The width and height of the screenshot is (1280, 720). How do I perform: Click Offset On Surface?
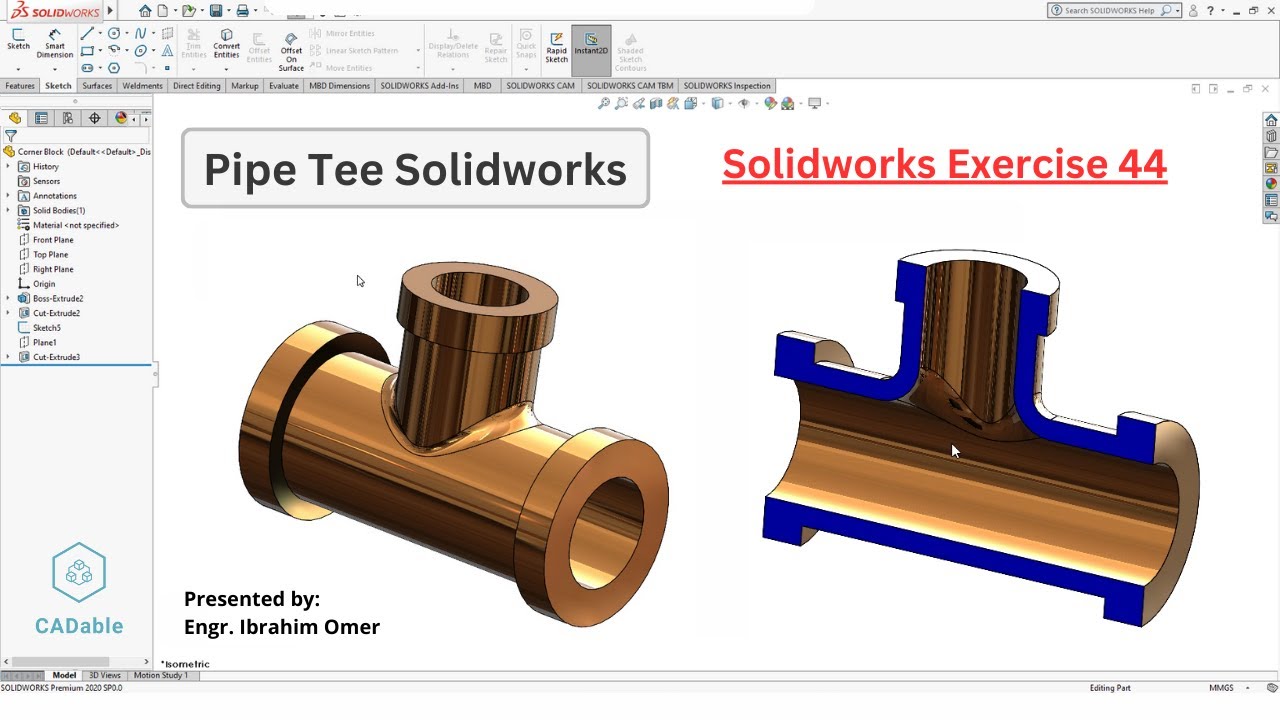291,50
